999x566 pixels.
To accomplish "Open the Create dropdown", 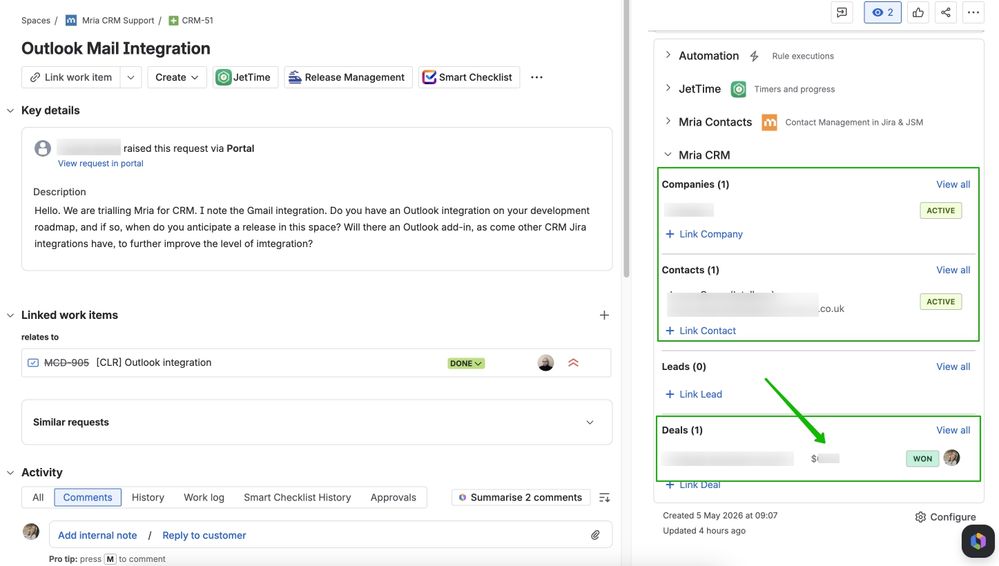I will click(x=176, y=77).
